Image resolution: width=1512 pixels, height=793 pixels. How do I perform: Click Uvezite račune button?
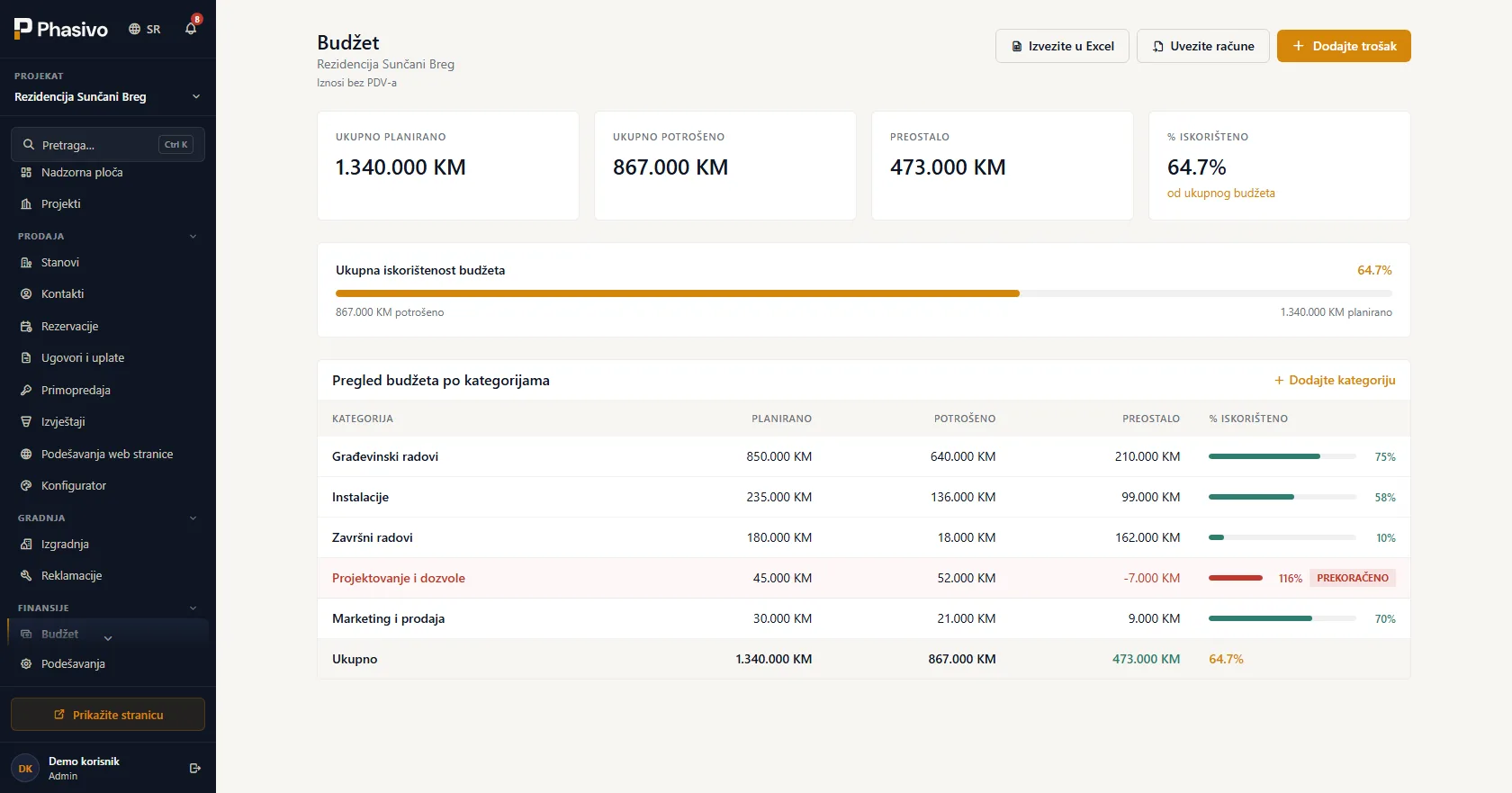coord(1203,46)
